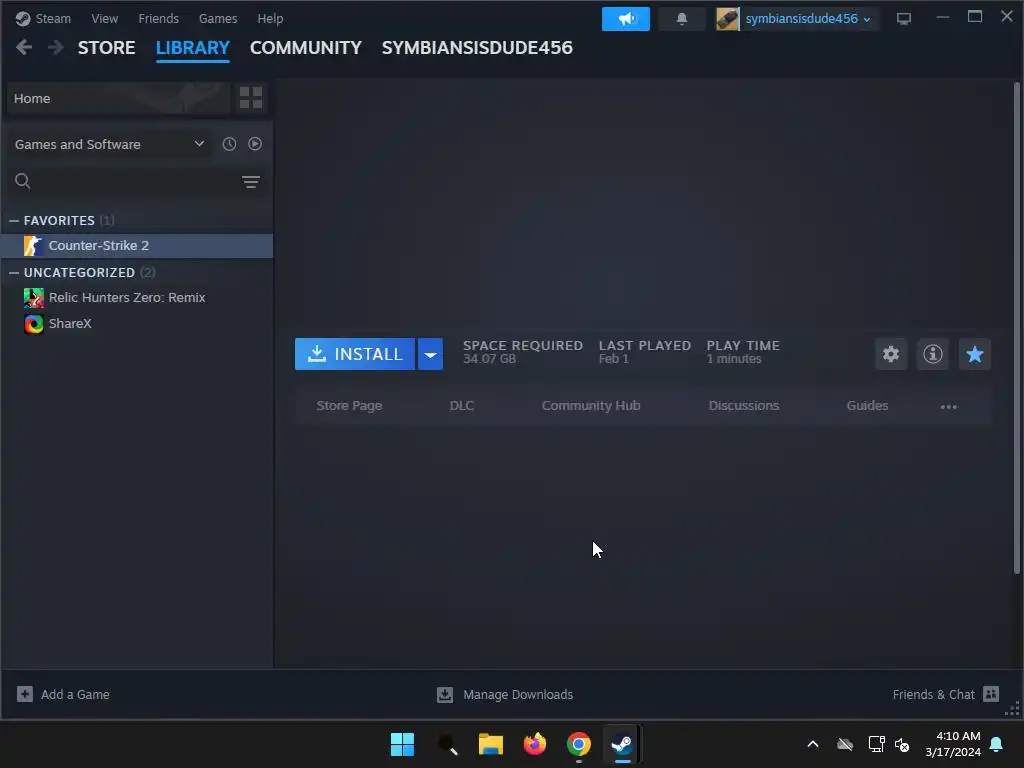
Task: Open more links ellipsis menu
Action: [948, 406]
